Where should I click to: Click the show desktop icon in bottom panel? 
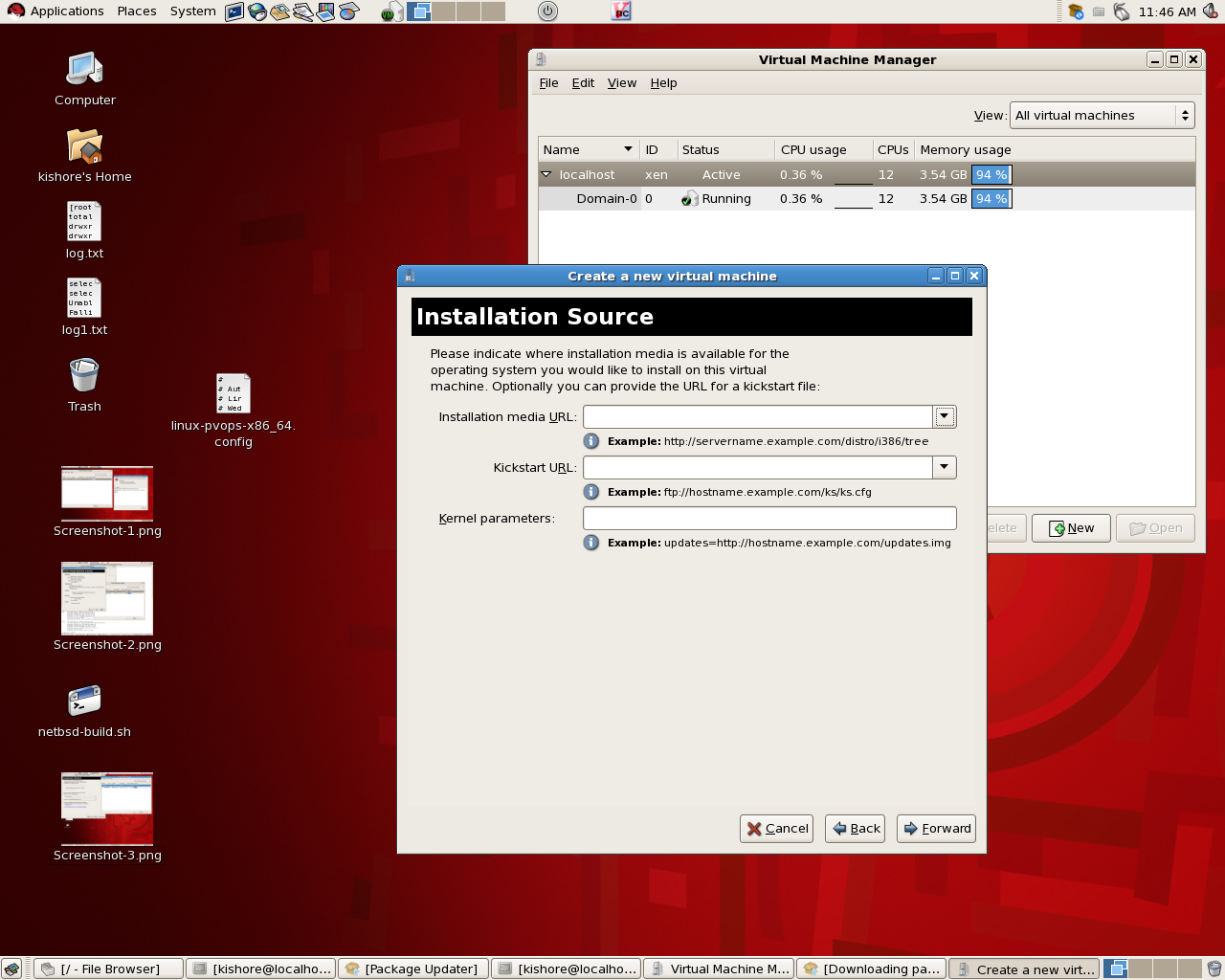click(11, 969)
